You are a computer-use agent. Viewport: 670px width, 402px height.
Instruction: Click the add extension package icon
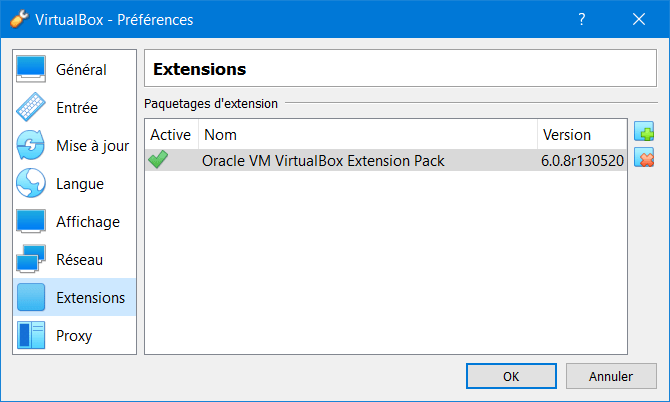[644, 132]
